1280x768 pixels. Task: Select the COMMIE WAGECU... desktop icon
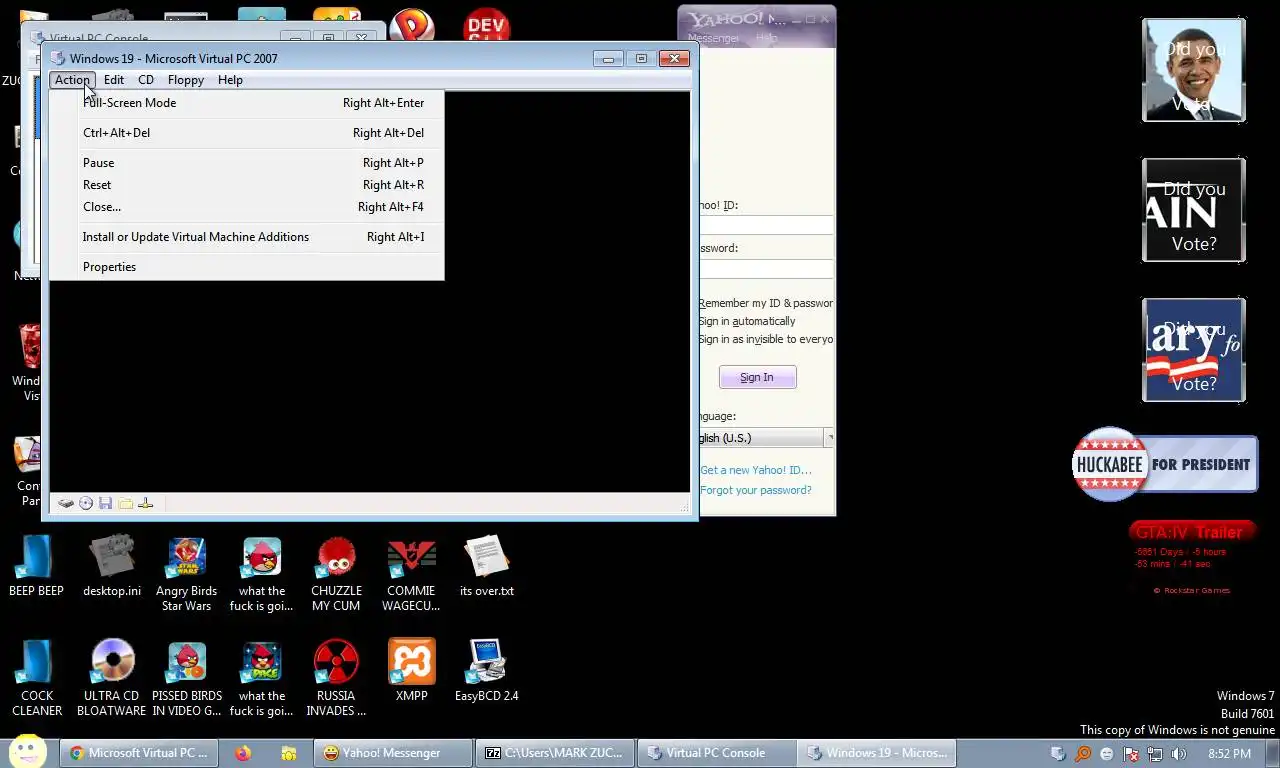point(411,574)
